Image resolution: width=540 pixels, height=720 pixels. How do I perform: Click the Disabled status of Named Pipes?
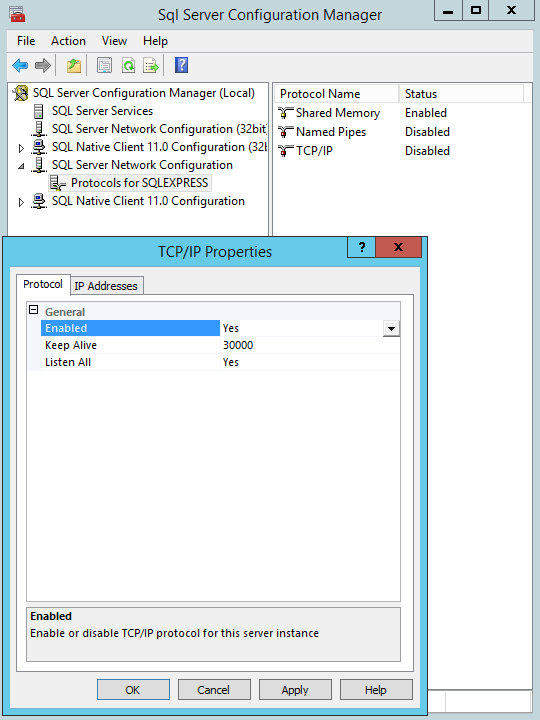(427, 132)
